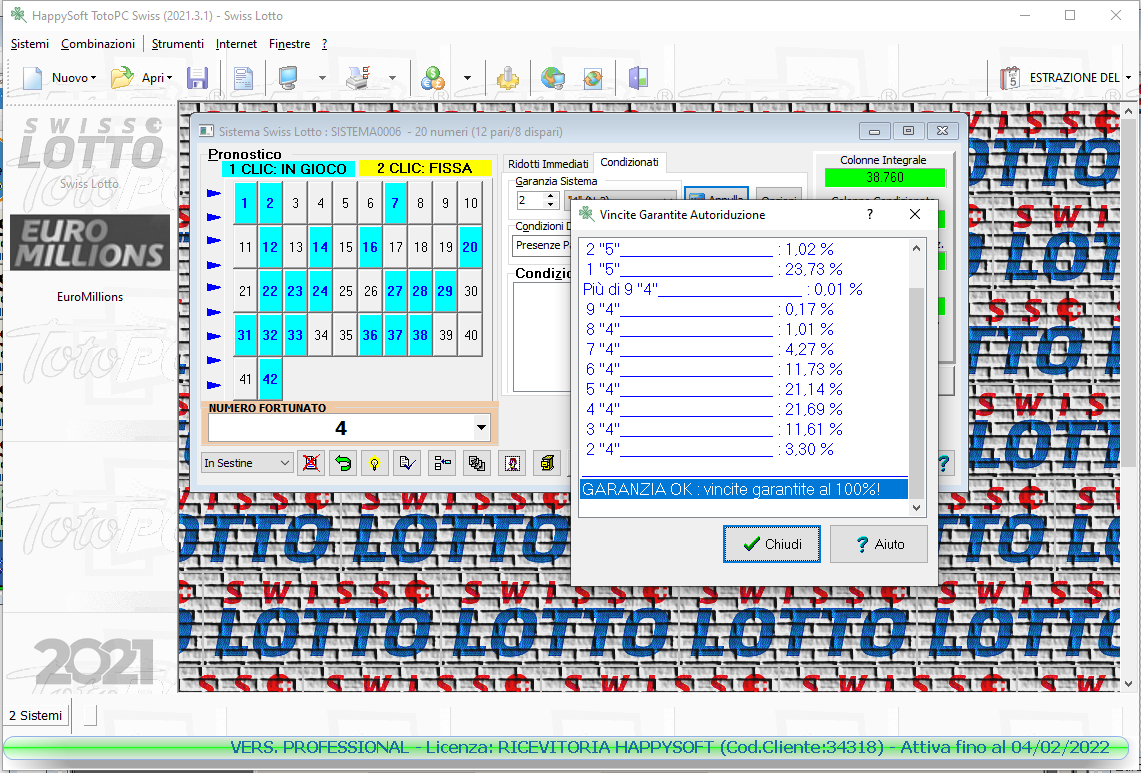Click the list with blue arrow icon
The height and width of the screenshot is (773, 1141).
coord(442,463)
